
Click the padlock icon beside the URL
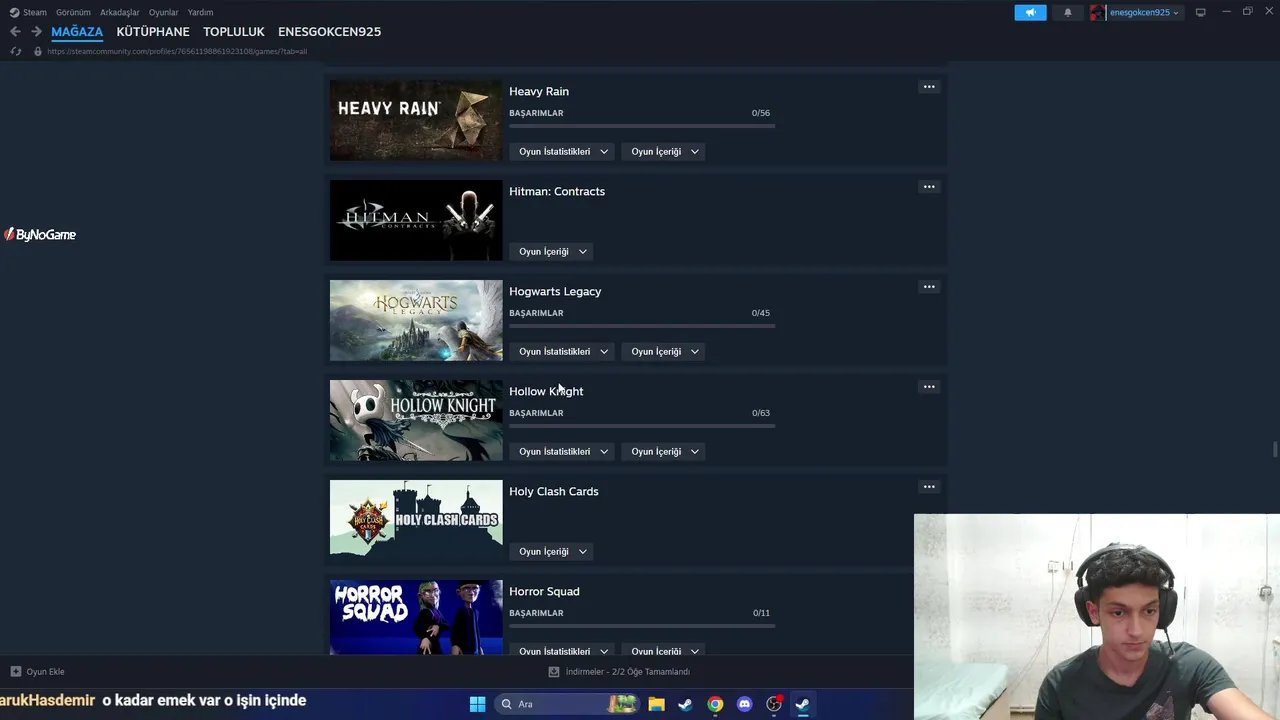38,51
